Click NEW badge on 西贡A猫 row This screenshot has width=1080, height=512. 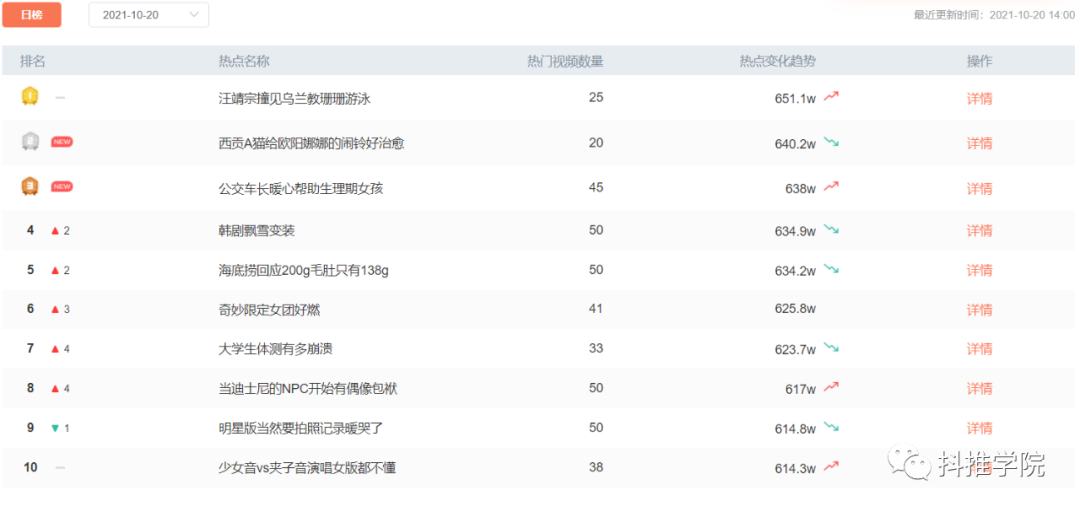tap(62, 142)
